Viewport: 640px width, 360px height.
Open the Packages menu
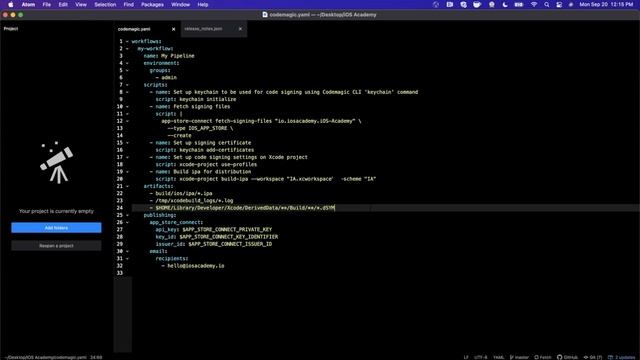click(152, 4)
